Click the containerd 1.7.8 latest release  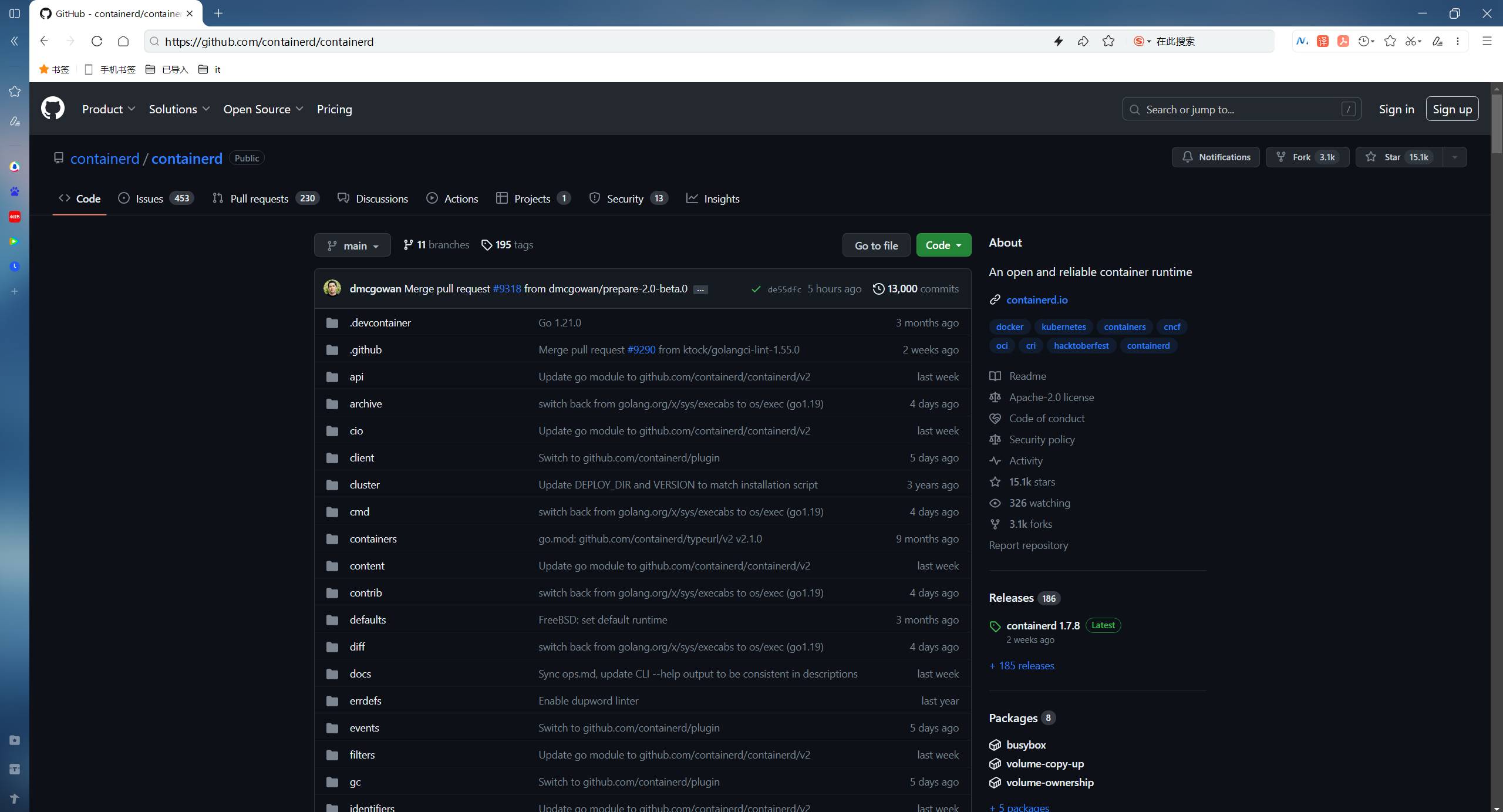(x=1043, y=625)
